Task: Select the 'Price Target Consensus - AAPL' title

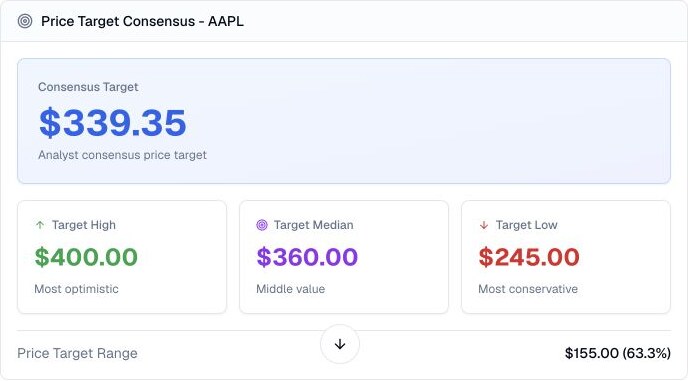Action: 142,21
